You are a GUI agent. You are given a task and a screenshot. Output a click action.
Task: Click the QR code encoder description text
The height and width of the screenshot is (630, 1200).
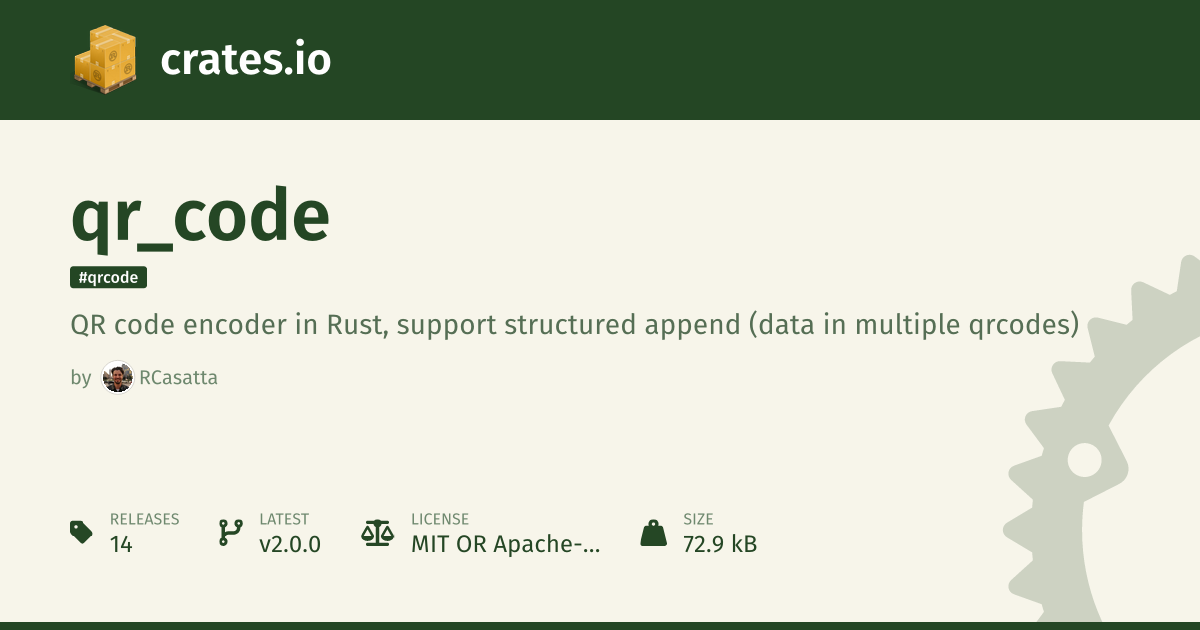[x=575, y=326]
